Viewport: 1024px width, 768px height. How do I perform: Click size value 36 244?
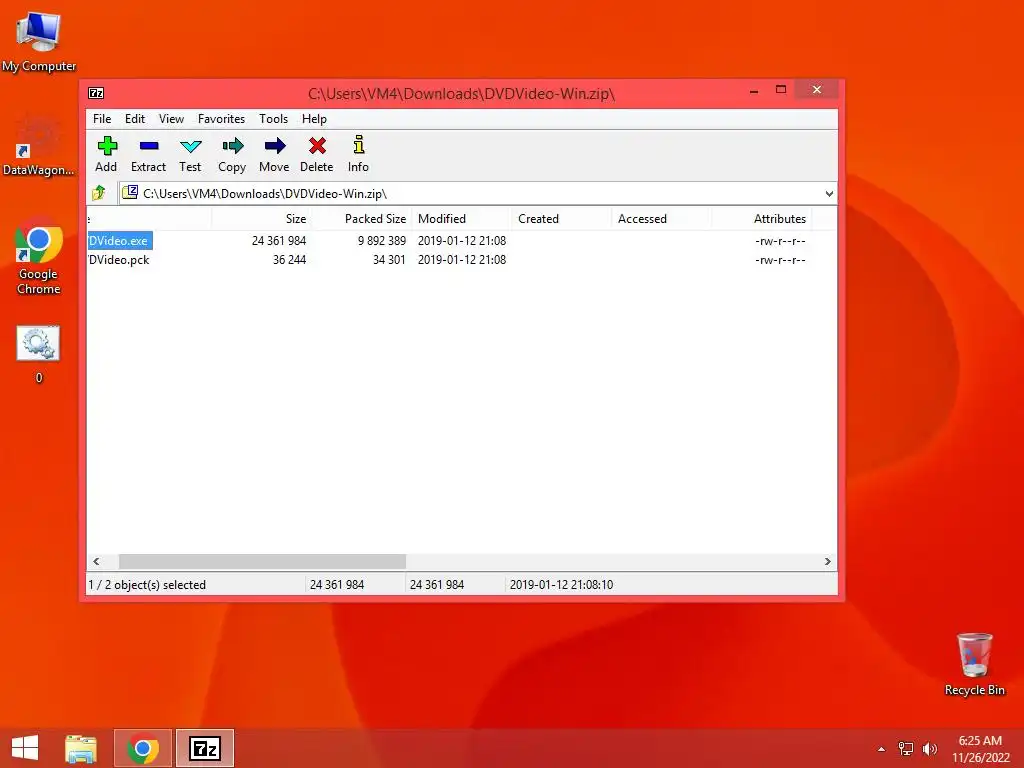coord(289,260)
